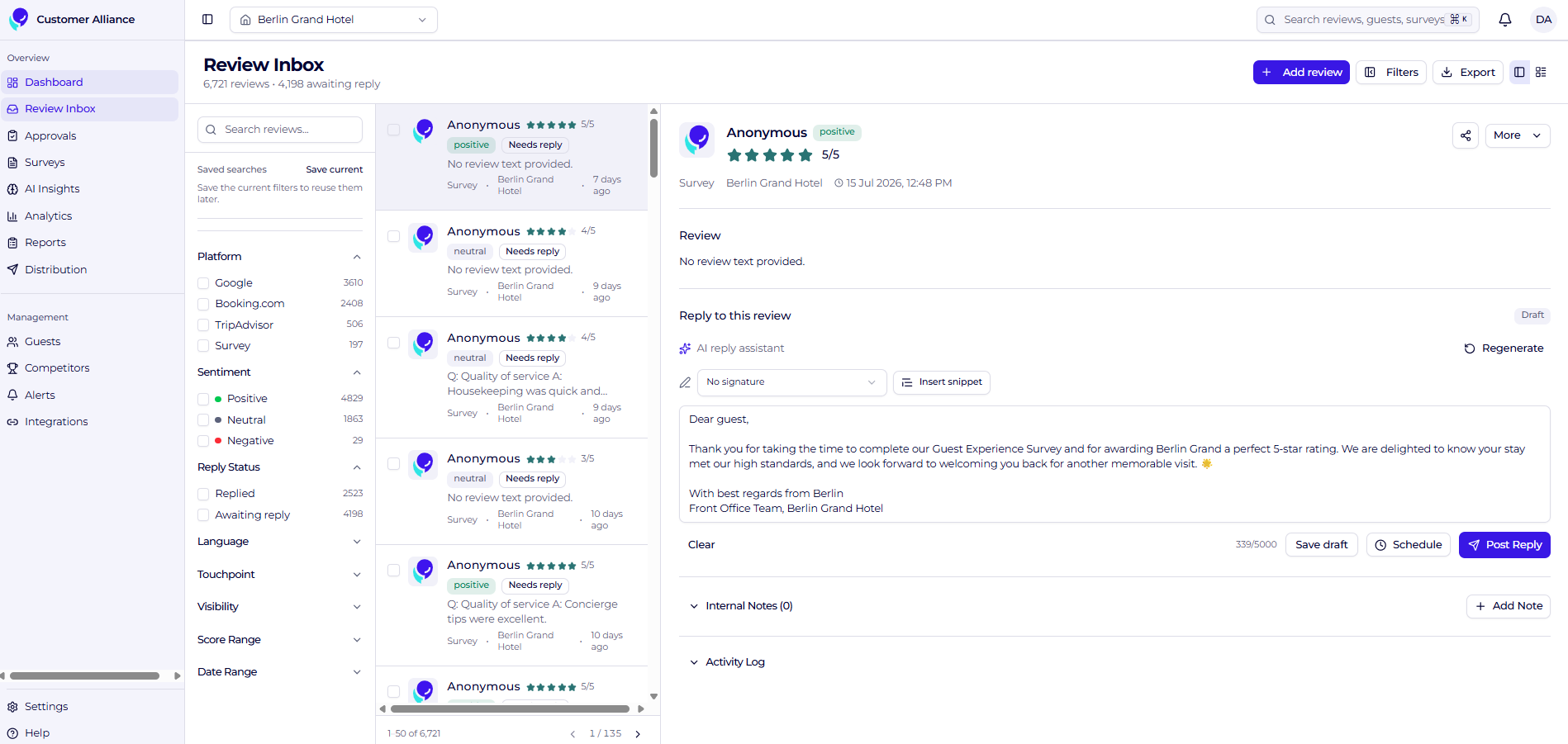Save the reply as draft

(1321, 545)
